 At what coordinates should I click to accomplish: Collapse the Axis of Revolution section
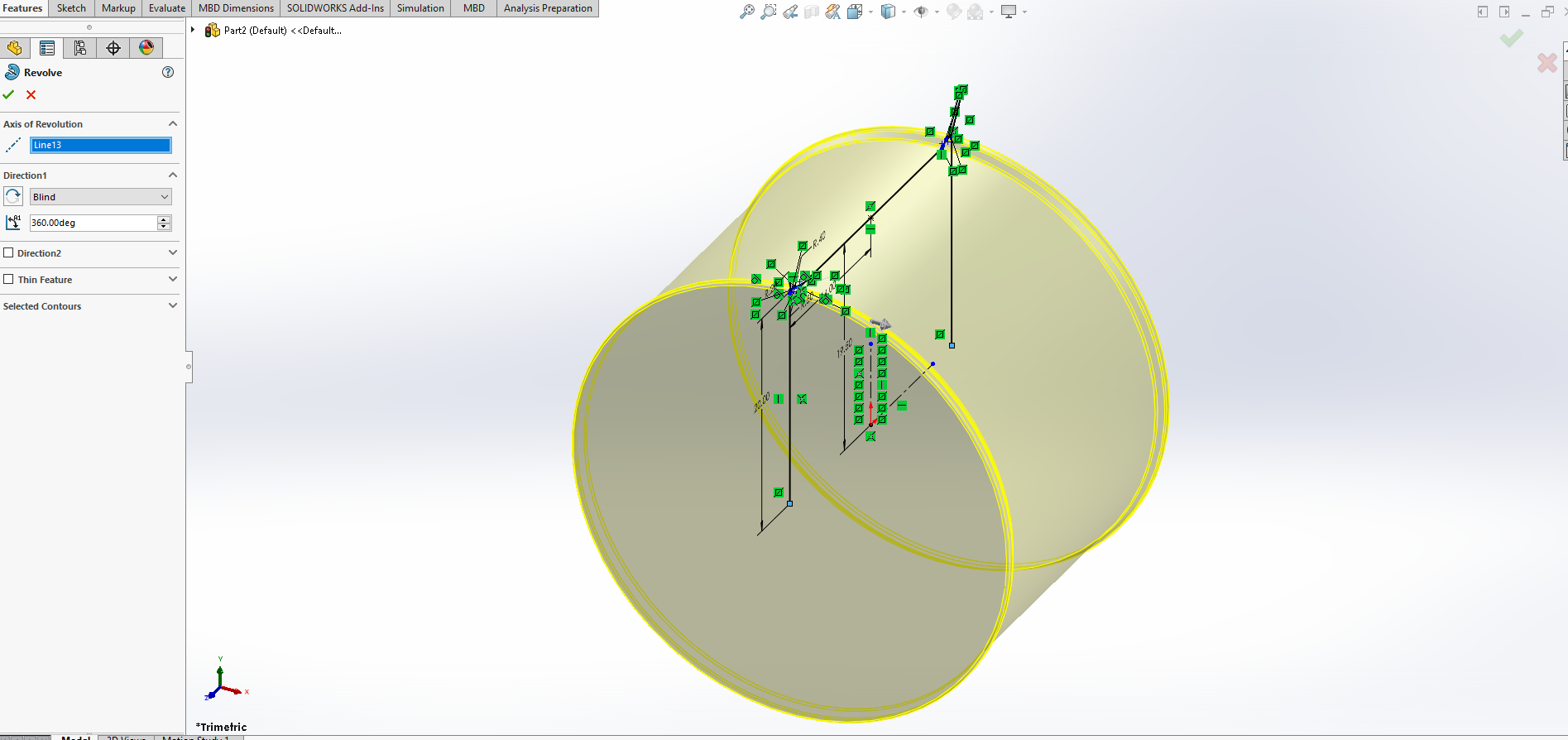(x=173, y=123)
